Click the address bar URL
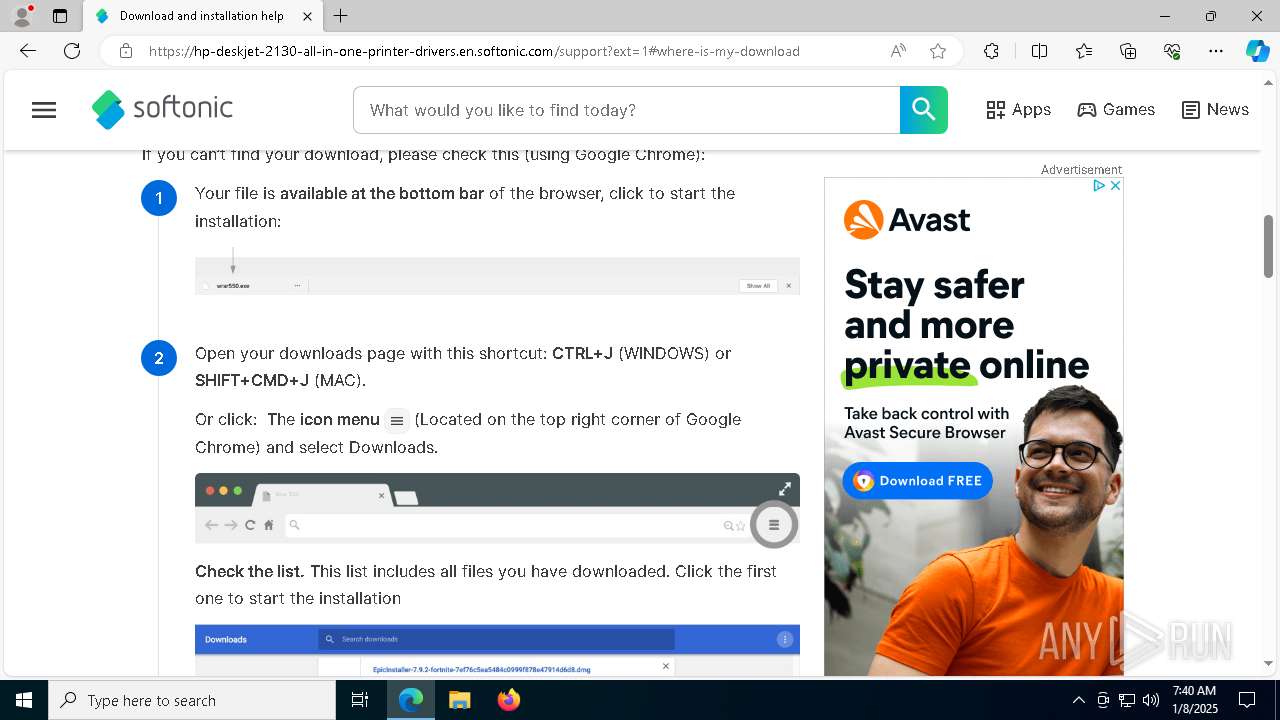 (474, 51)
